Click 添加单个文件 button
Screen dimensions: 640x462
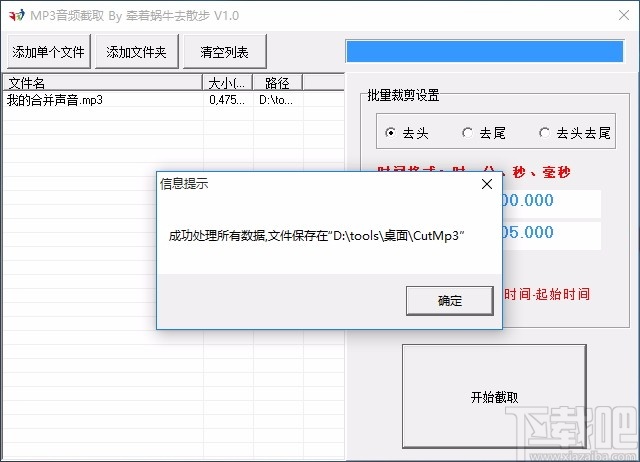pyautogui.click(x=49, y=52)
